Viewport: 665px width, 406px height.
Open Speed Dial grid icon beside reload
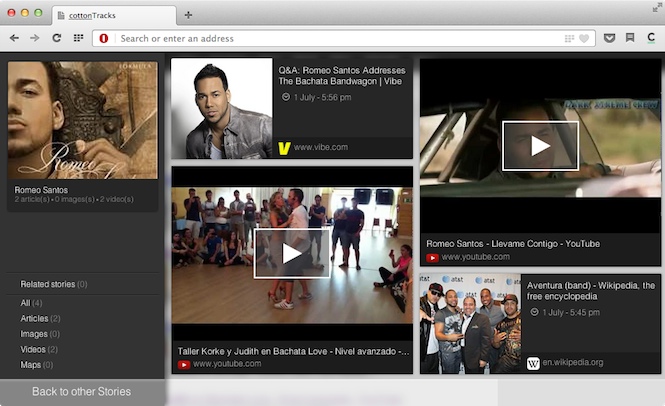coord(78,38)
